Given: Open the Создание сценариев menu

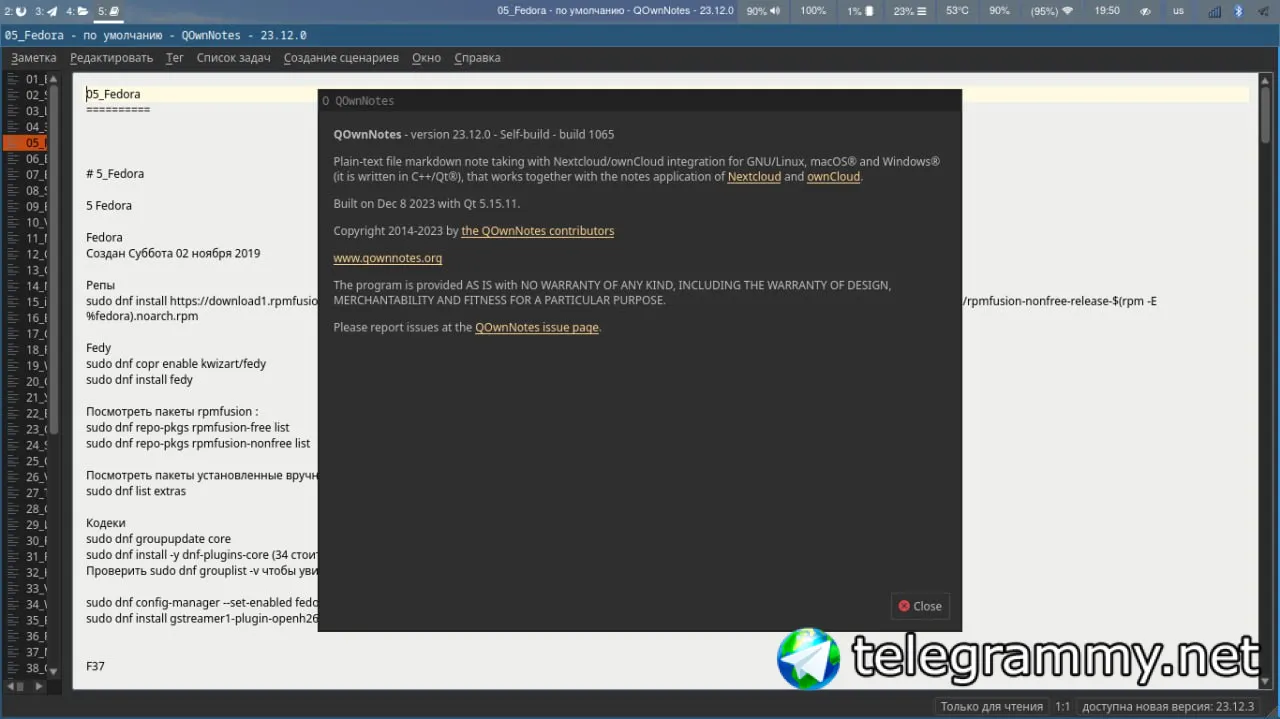Looking at the screenshot, I should [x=341, y=58].
